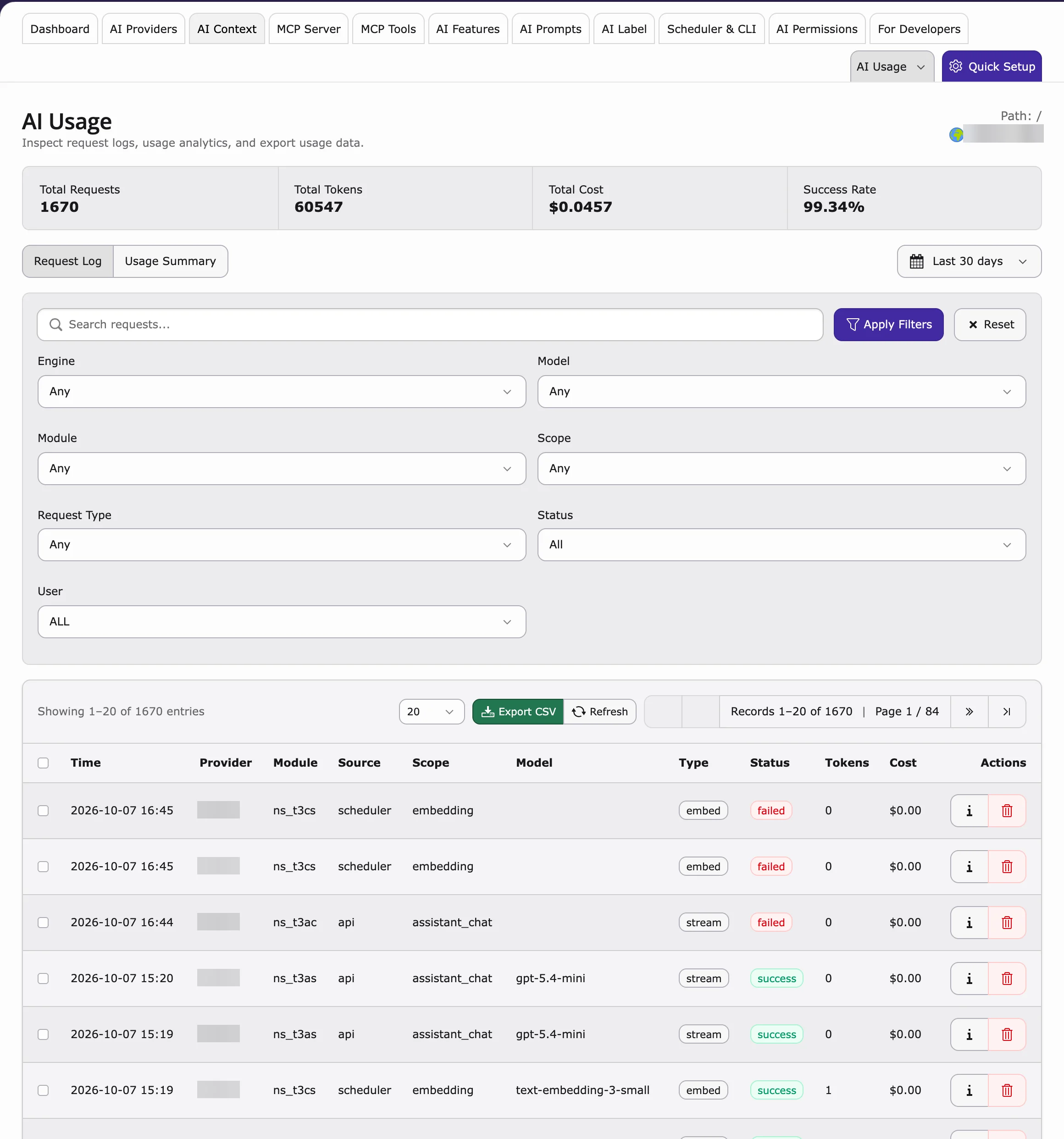Click the Quick Setup gear button

point(991,66)
